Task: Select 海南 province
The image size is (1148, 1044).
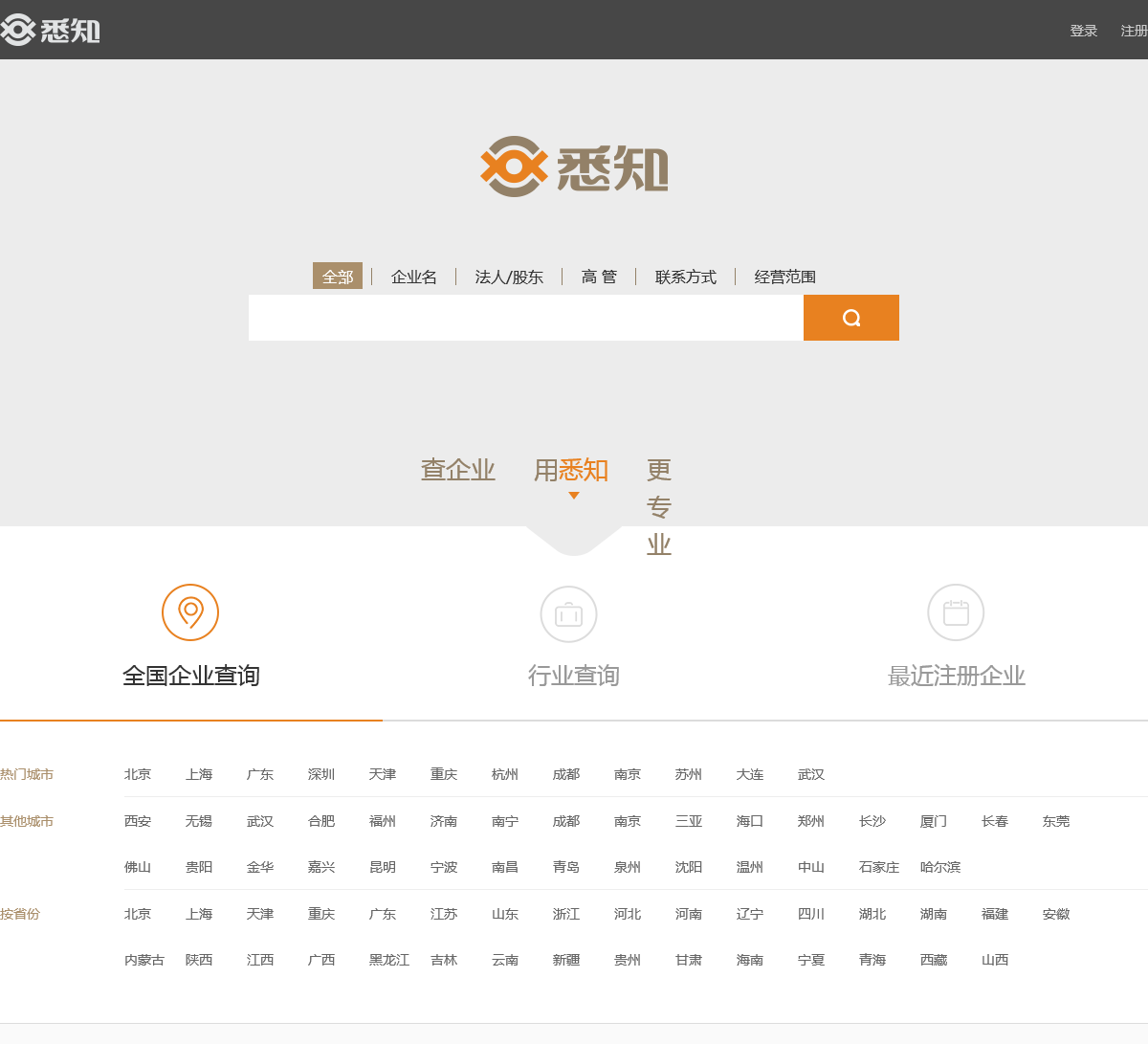Action: (750, 960)
